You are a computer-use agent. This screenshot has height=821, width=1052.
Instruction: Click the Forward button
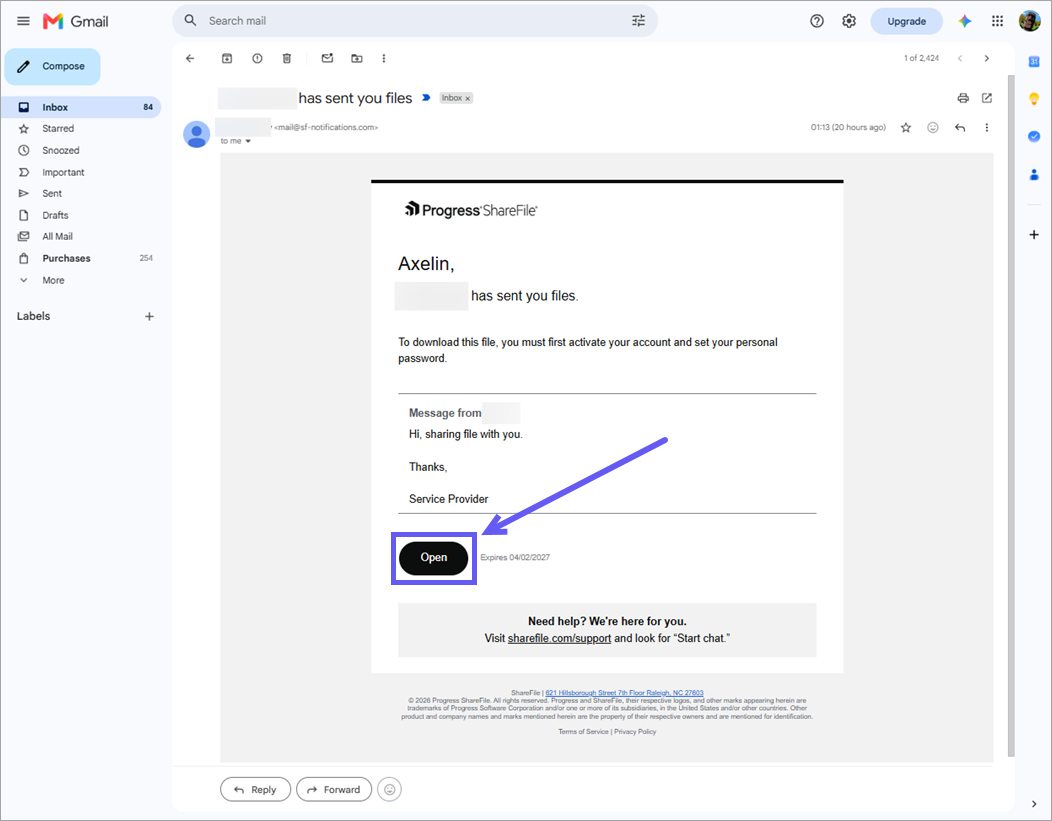[x=333, y=789]
